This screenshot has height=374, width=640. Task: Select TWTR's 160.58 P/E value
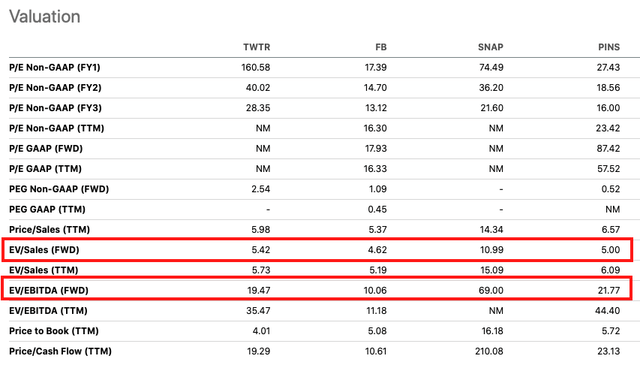256,67
